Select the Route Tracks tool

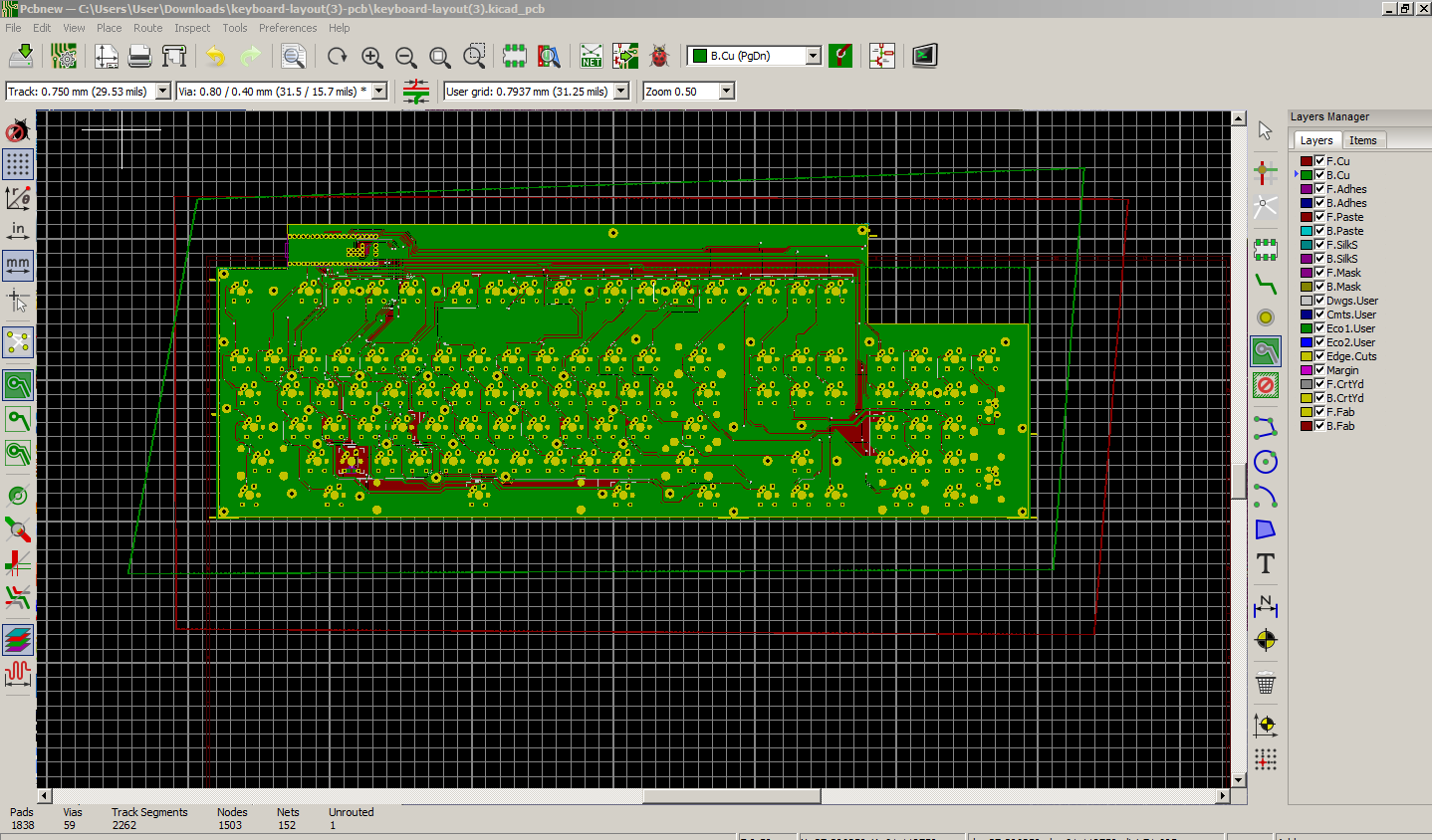[1265, 285]
